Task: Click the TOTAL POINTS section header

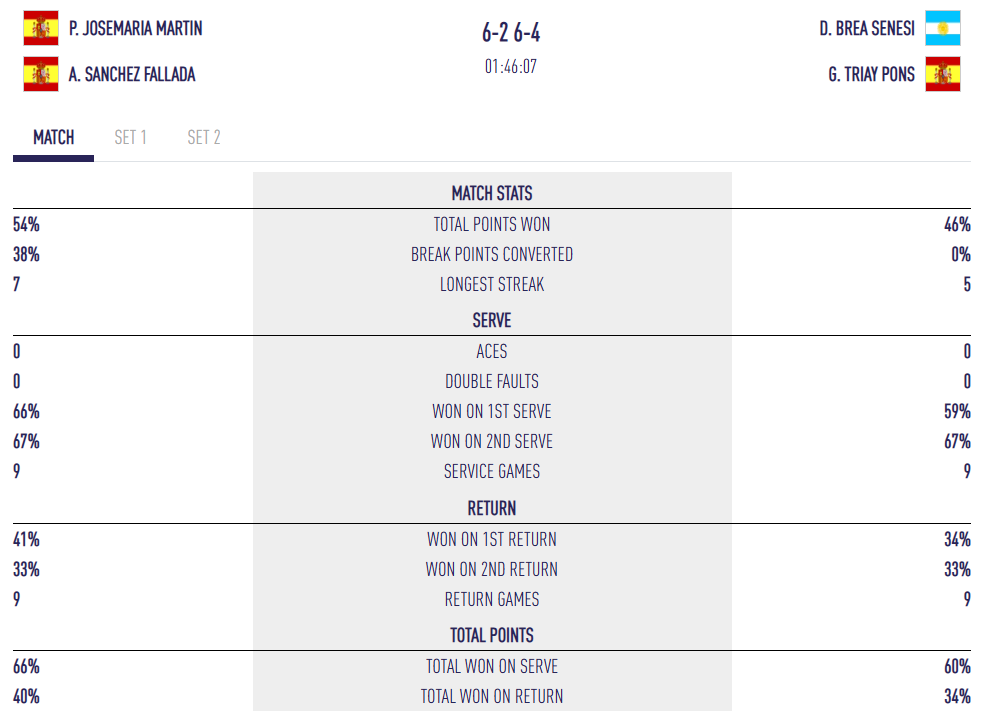Action: click(x=492, y=635)
